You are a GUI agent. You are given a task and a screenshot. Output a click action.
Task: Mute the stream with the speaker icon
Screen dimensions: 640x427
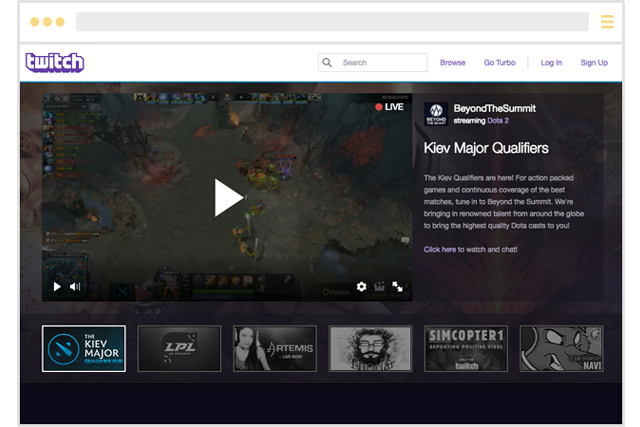pyautogui.click(x=75, y=286)
